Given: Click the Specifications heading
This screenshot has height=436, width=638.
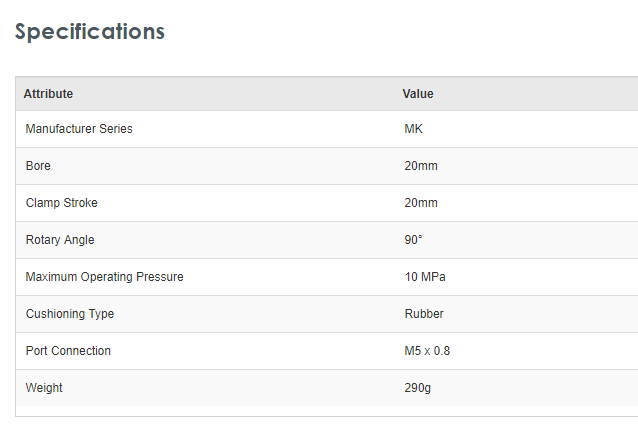Looking at the screenshot, I should (x=90, y=31).
